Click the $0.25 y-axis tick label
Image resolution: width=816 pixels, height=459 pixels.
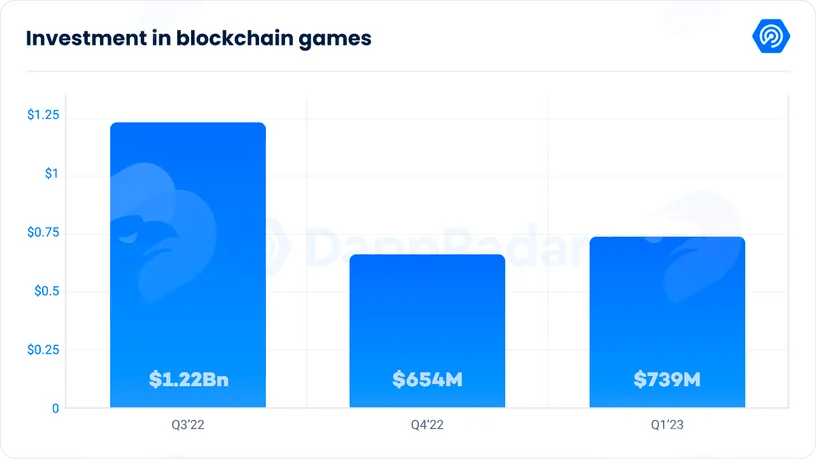pos(43,350)
